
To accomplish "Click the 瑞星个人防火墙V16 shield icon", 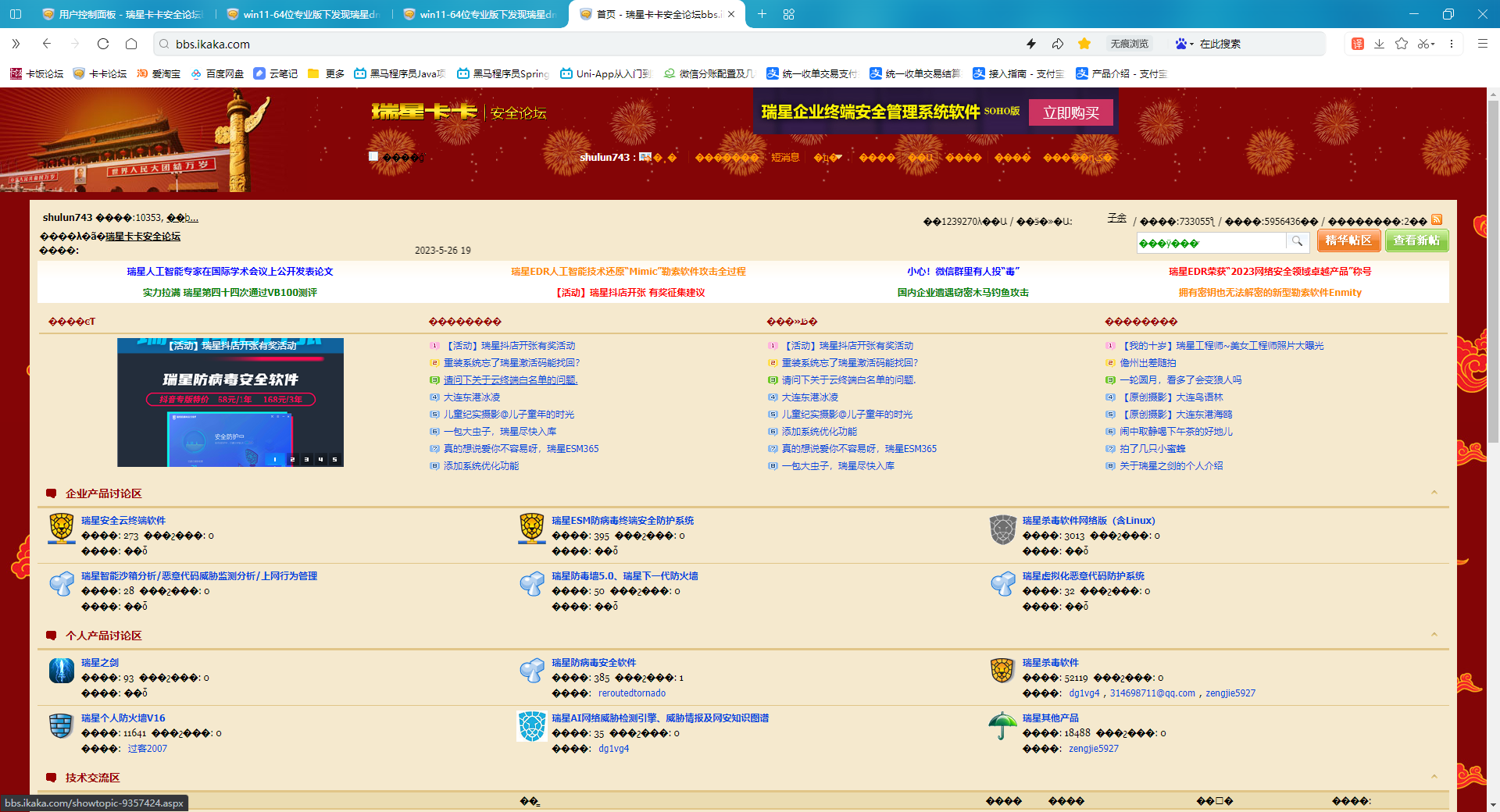I will tap(62, 726).
